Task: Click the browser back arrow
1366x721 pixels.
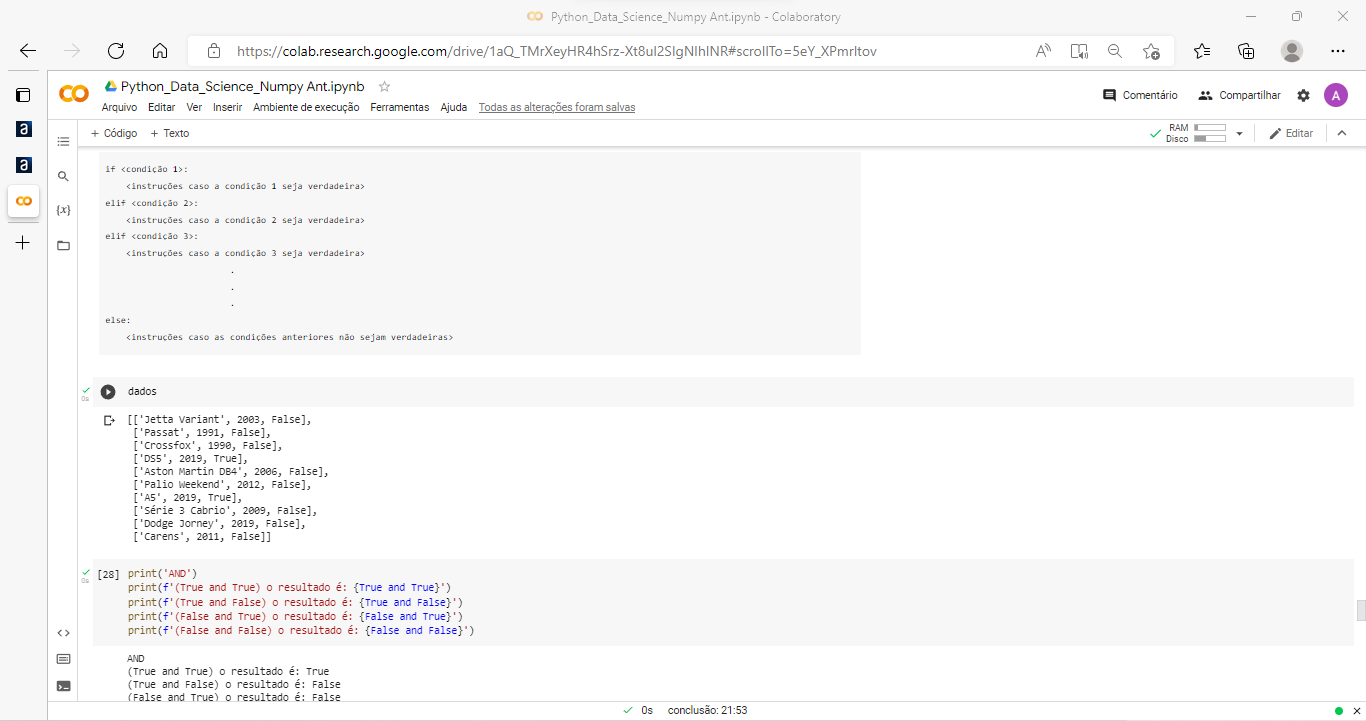Action: (28, 51)
